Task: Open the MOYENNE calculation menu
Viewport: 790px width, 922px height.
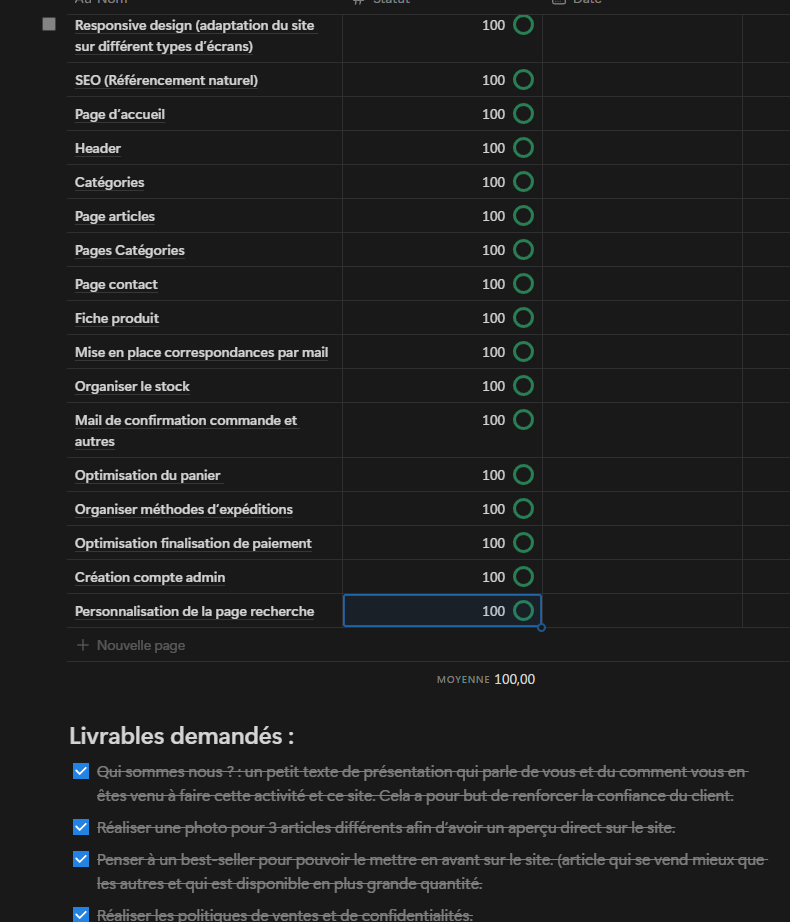Action: [486, 680]
